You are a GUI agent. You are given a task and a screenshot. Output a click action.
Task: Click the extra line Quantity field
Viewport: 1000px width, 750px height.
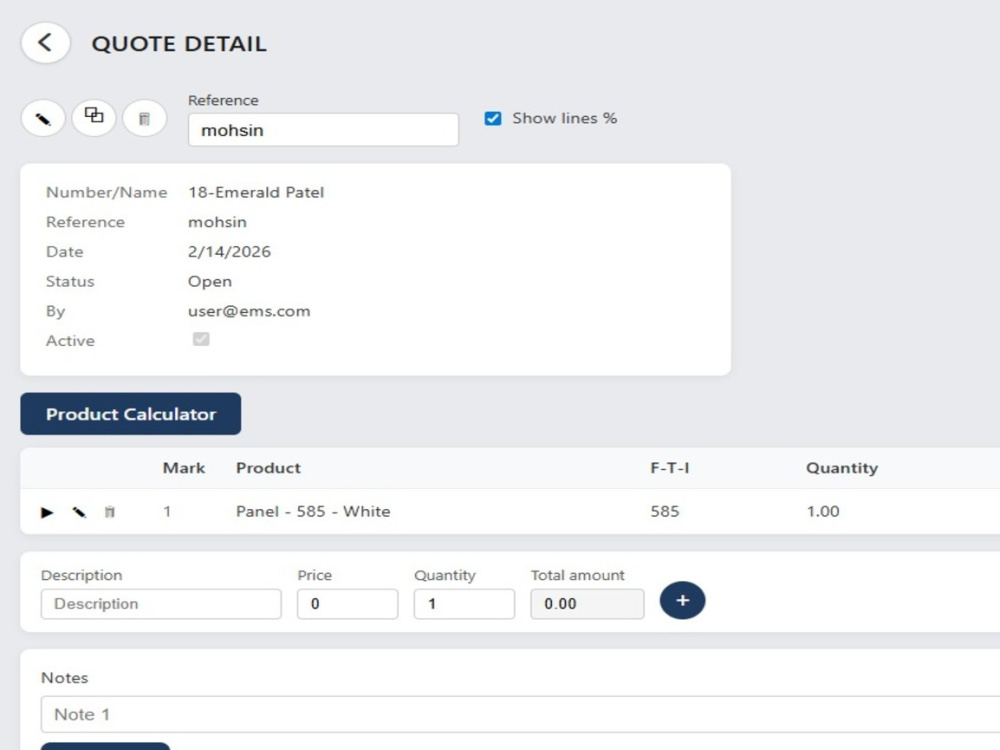pos(464,604)
